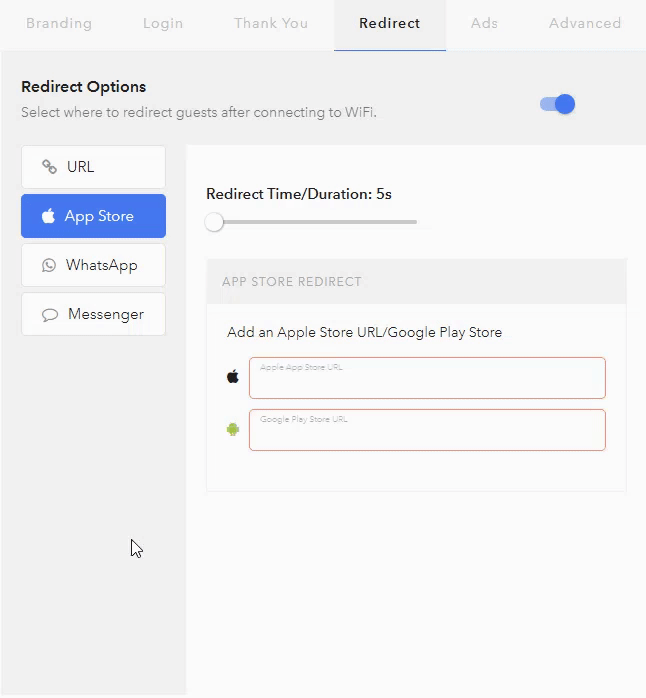Choose the URL redirect option
Screen dimensions: 646x698
pos(93,167)
